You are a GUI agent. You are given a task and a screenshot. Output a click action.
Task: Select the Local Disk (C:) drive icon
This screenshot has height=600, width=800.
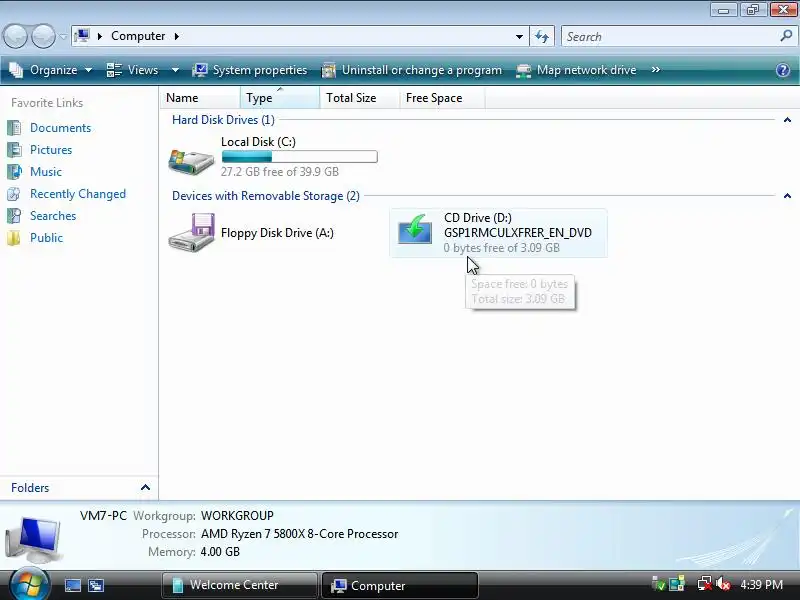(191, 161)
